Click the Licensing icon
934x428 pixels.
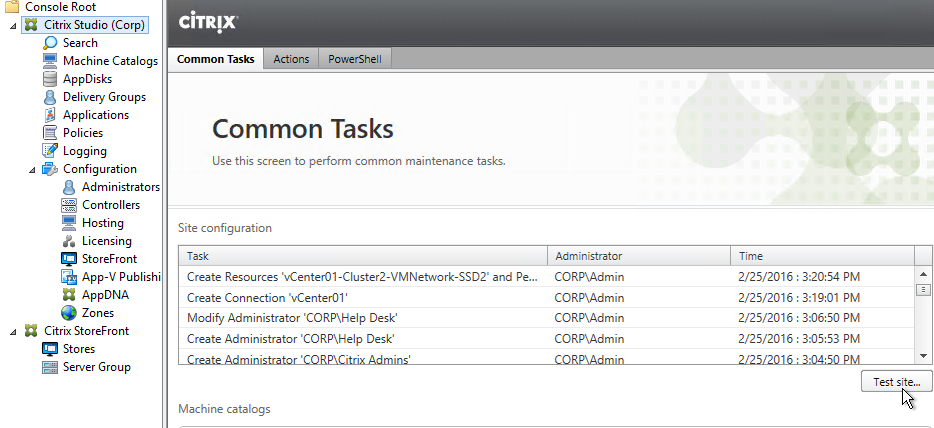70,241
